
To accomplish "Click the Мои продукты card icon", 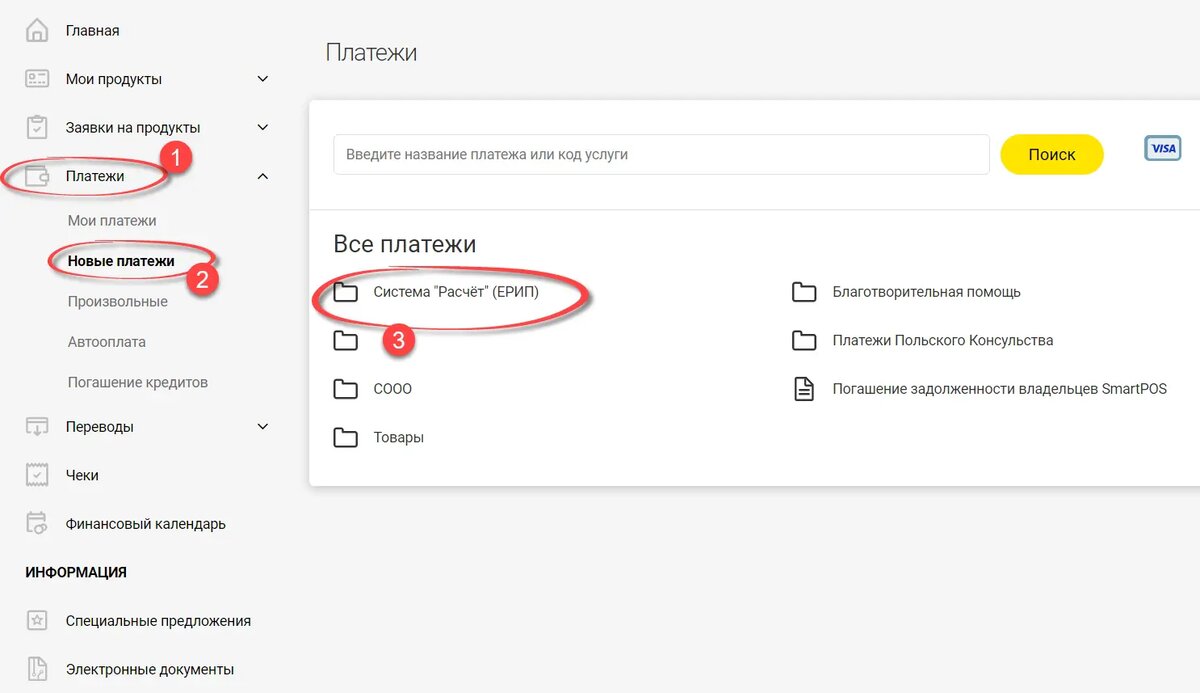I will tap(37, 79).
